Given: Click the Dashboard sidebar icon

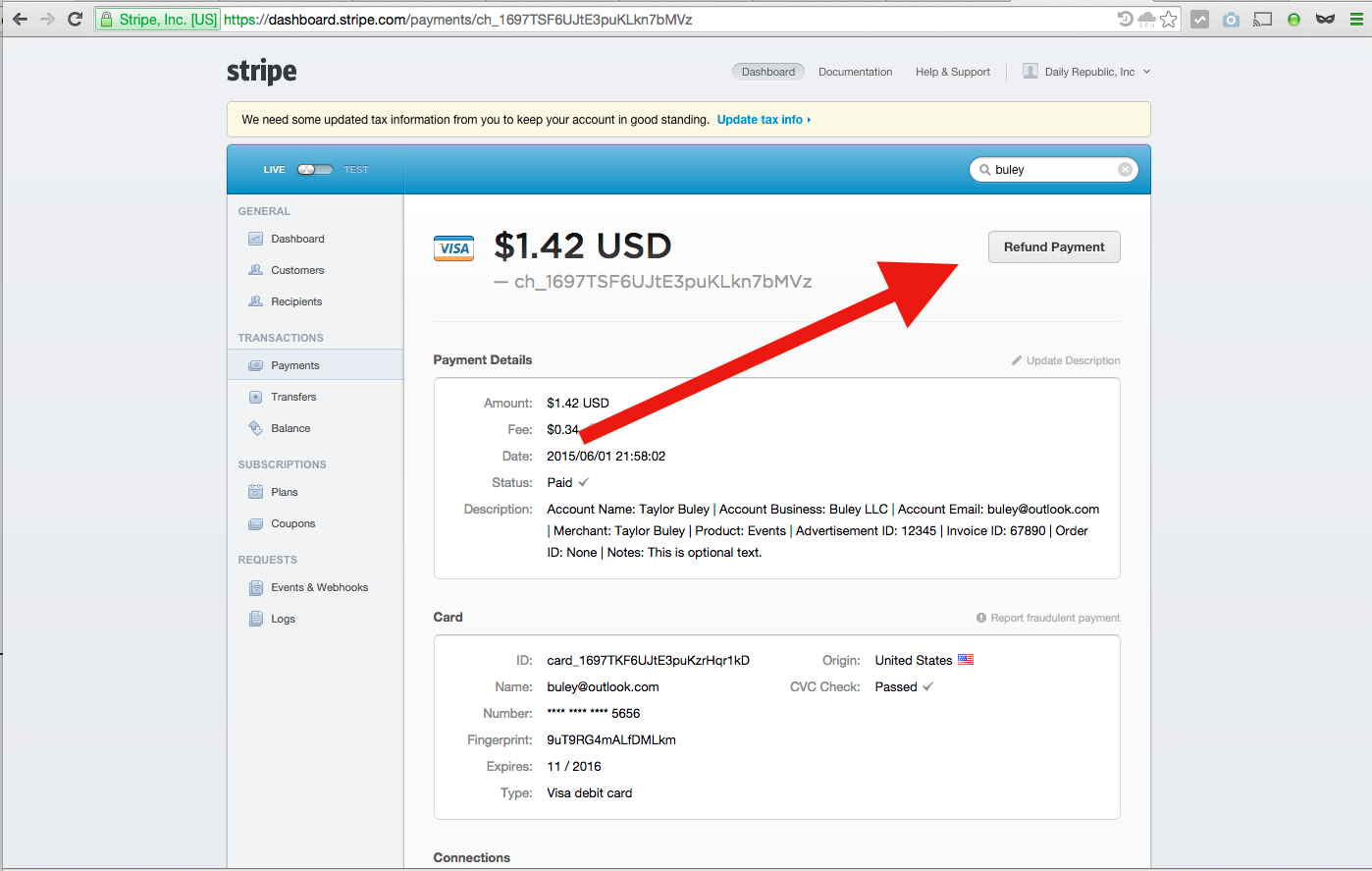Looking at the screenshot, I should pyautogui.click(x=255, y=239).
